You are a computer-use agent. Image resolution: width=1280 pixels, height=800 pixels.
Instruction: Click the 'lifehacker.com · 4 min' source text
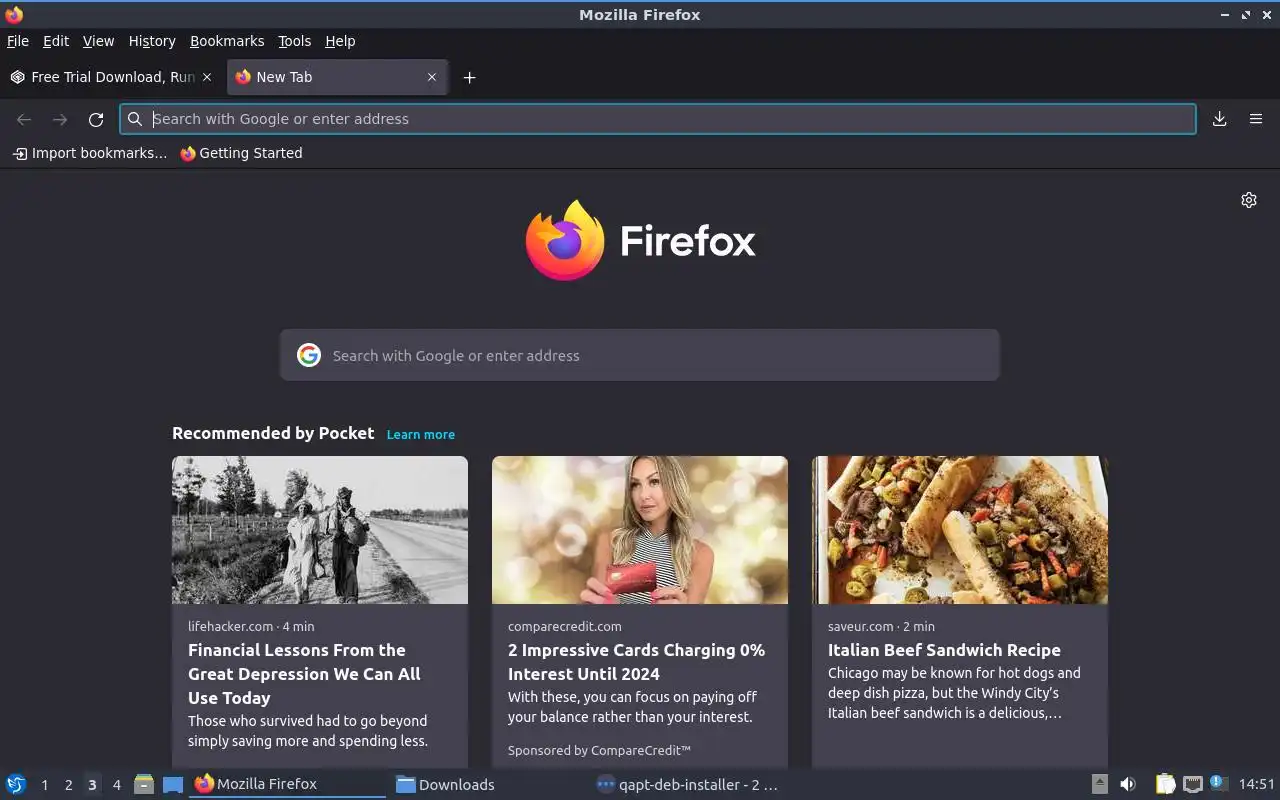[251, 626]
